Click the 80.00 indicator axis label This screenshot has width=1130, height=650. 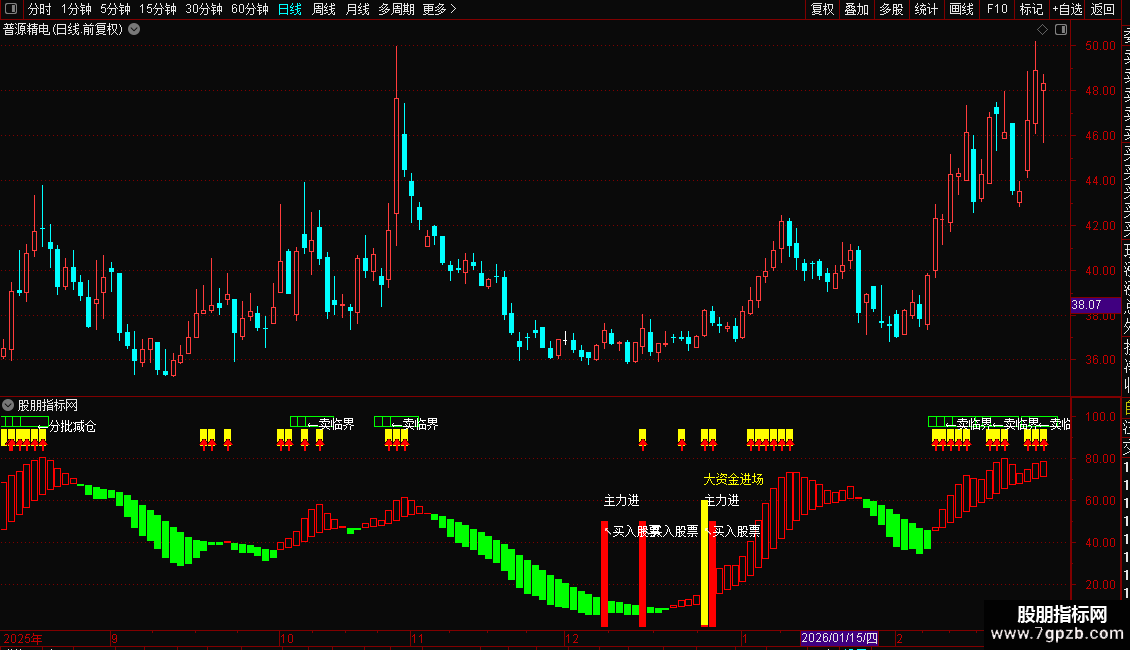point(1100,458)
